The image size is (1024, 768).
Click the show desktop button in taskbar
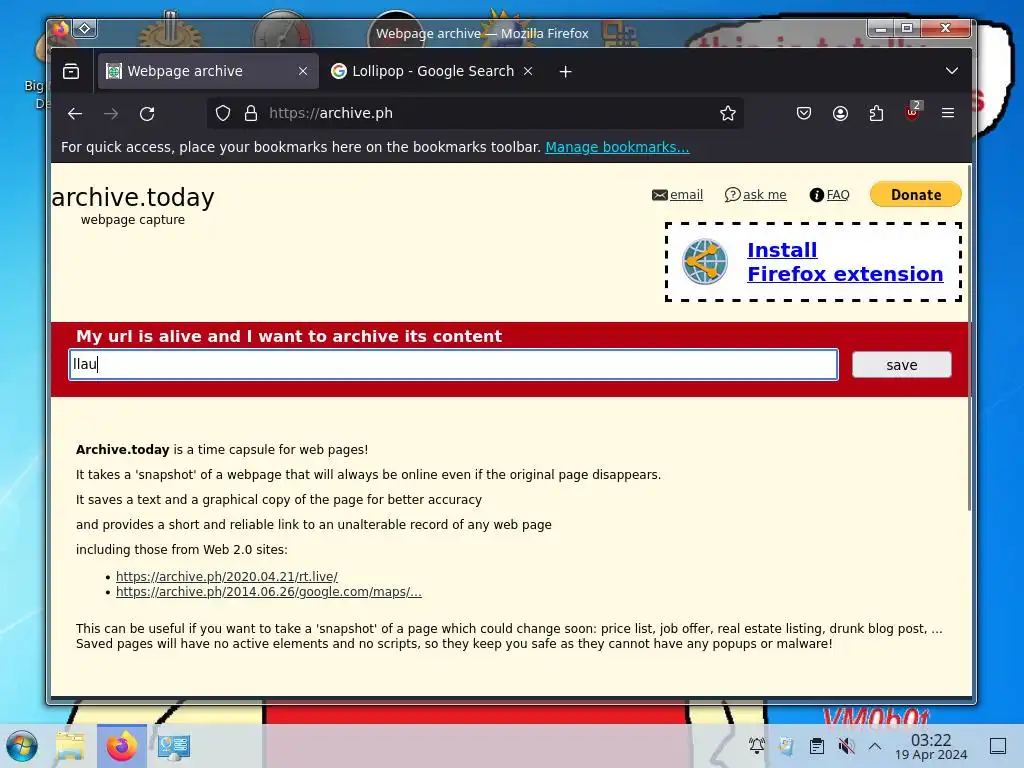click(998, 746)
